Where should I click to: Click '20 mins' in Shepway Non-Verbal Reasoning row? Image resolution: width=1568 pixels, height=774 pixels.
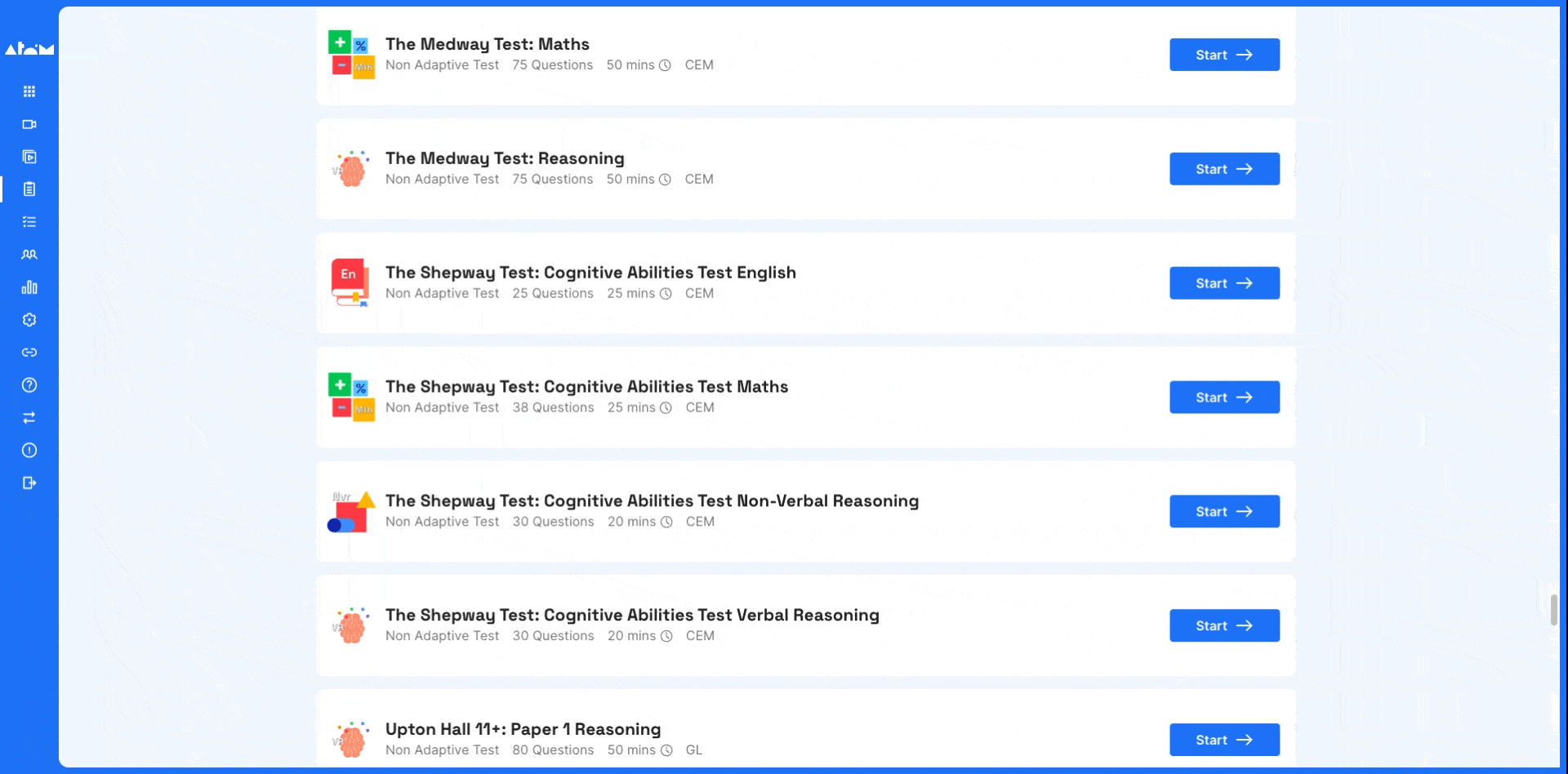[x=631, y=522]
